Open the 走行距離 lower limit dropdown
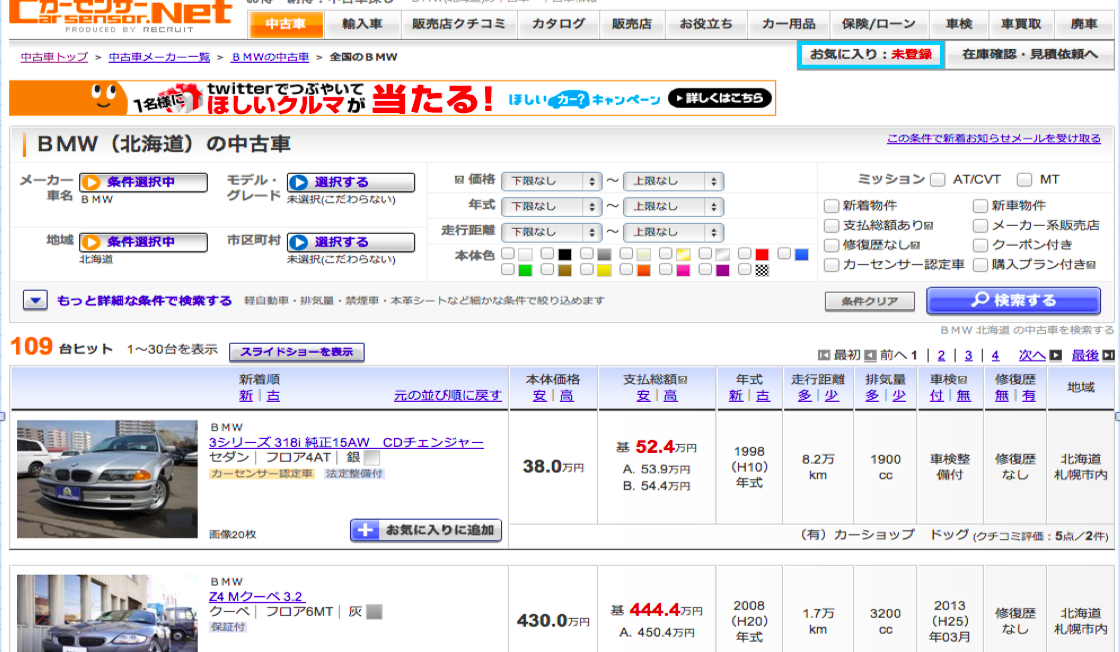1120x652 pixels. click(551, 232)
